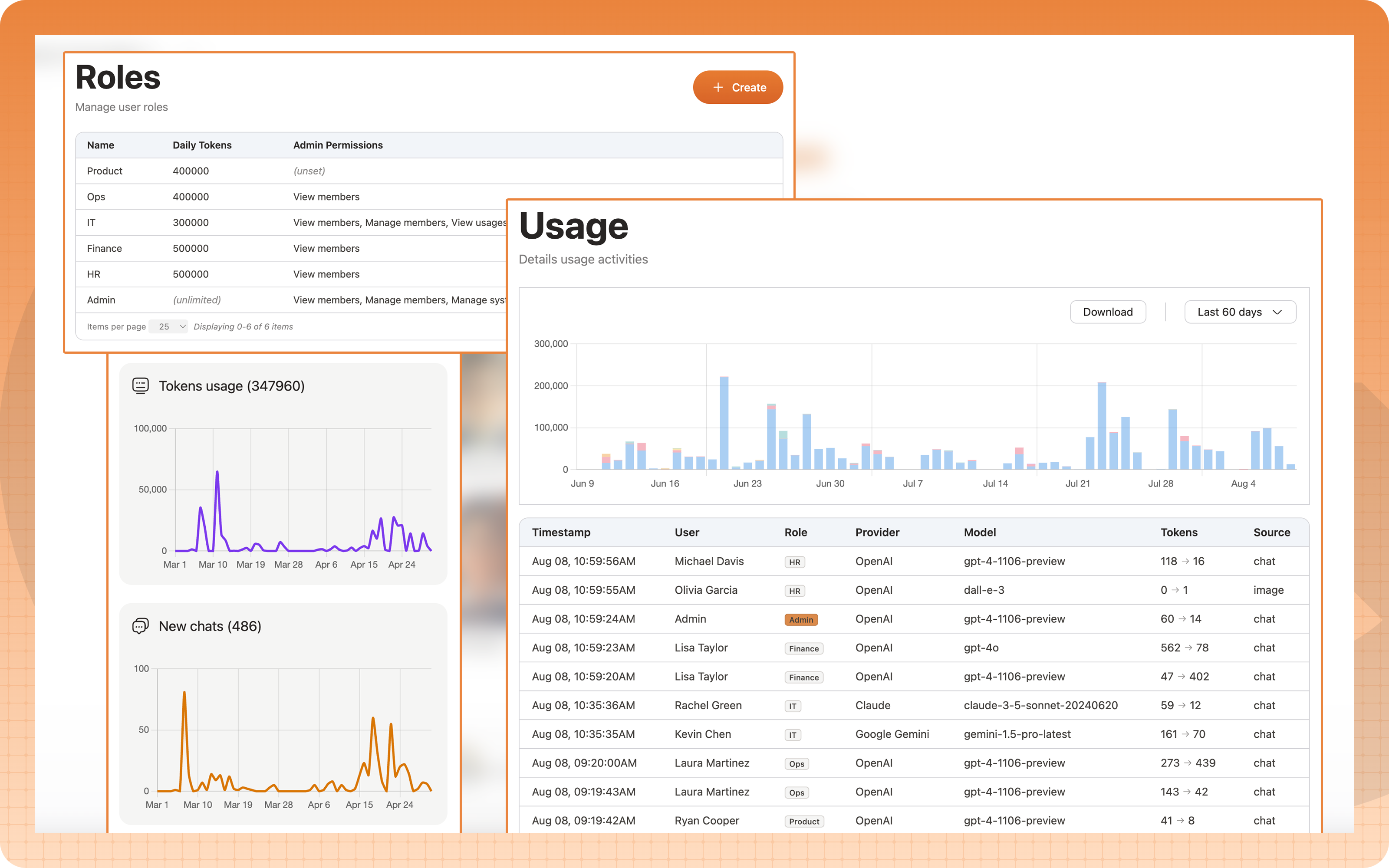Click IT badge beside Rachel Green

793,706
